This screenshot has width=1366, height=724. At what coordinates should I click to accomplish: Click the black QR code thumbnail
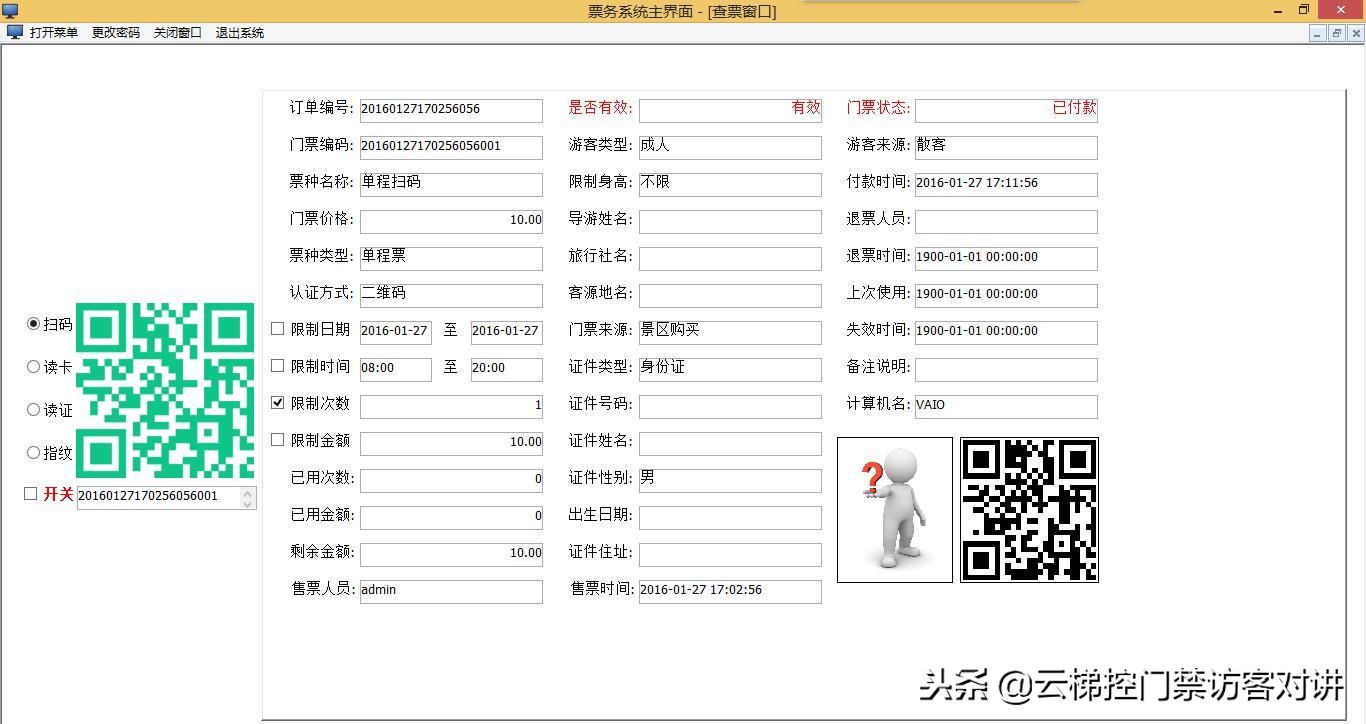tap(1029, 510)
